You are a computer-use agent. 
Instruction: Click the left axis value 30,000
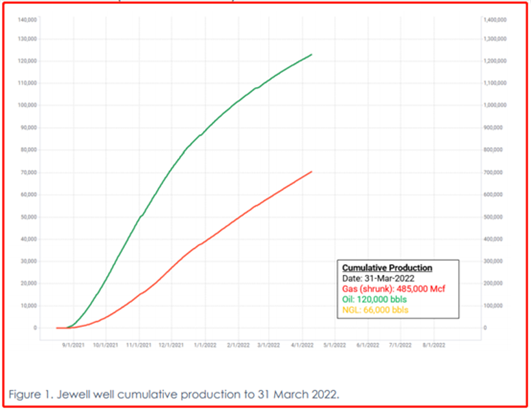pyautogui.click(x=28, y=261)
